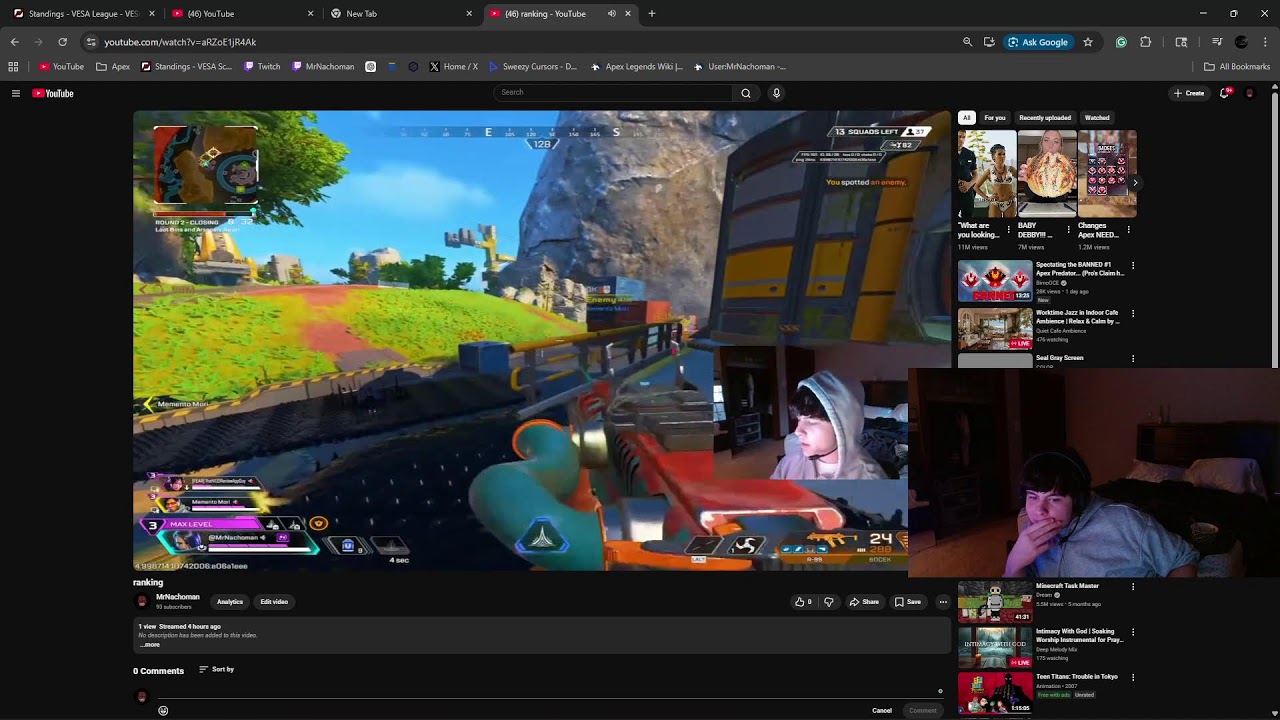Open the MrNachoman channel name link

click(x=178, y=597)
